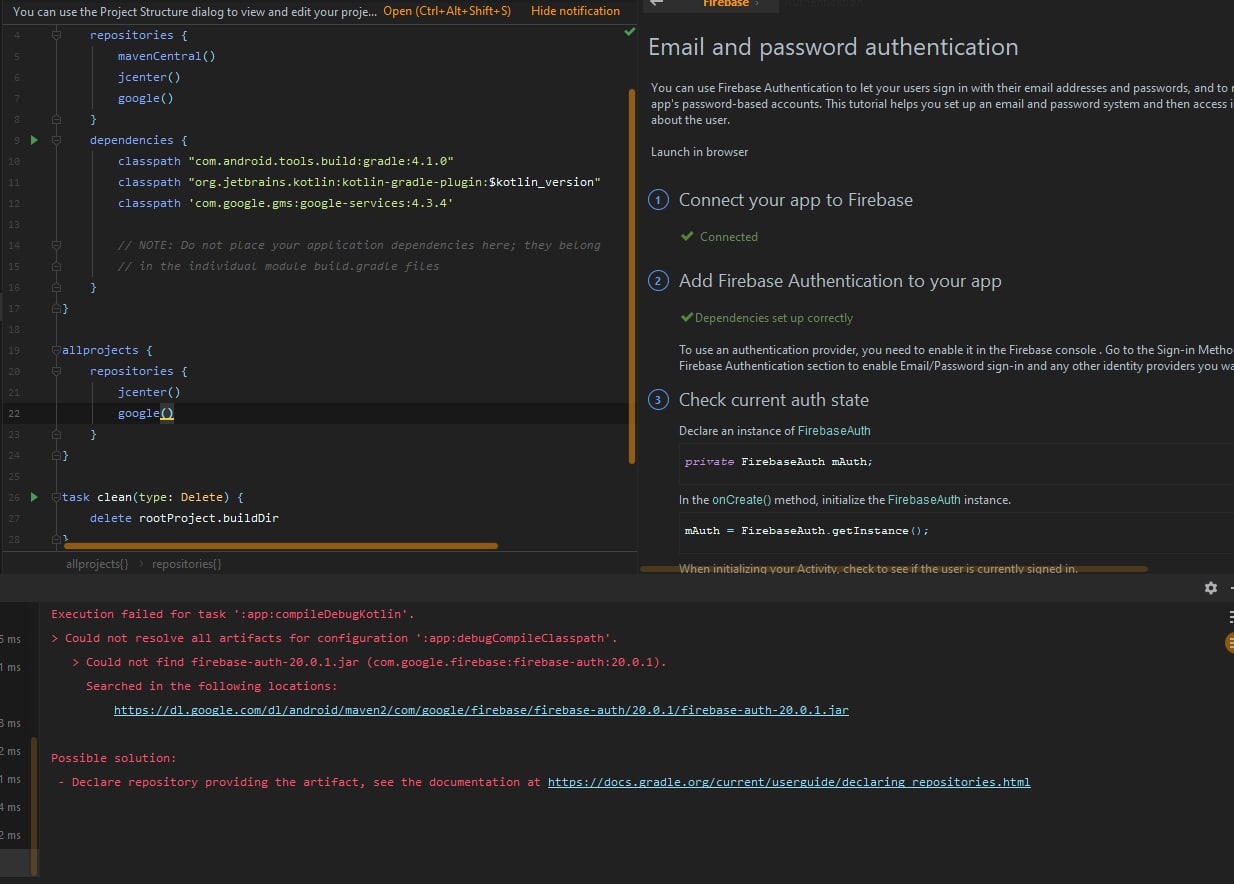Click fold end marker at line 16
This screenshot has width=1234, height=884.
(57, 287)
